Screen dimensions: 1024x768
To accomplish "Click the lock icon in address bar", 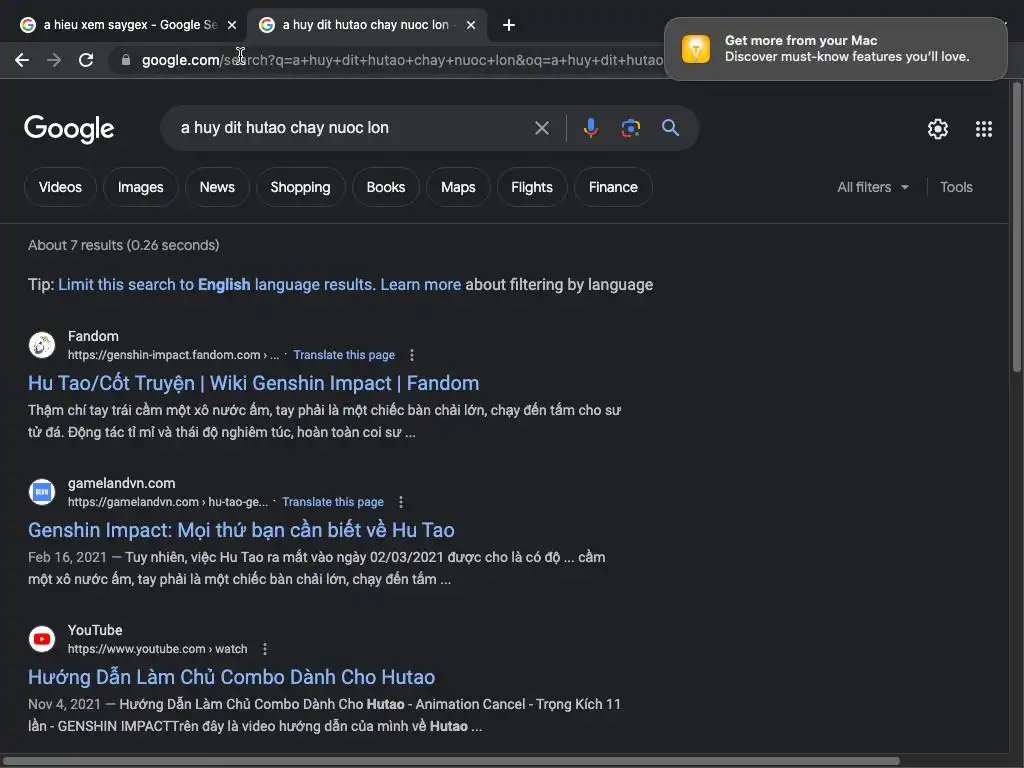I will [x=126, y=60].
